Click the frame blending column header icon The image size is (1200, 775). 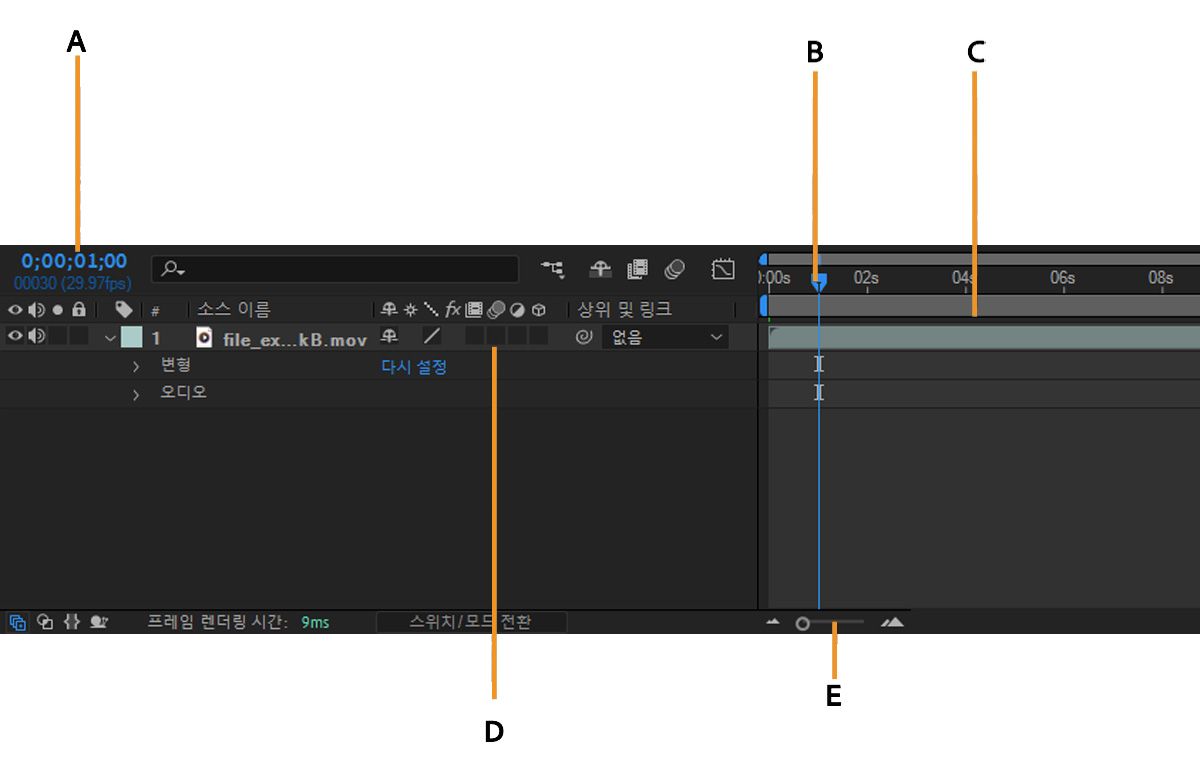point(474,310)
